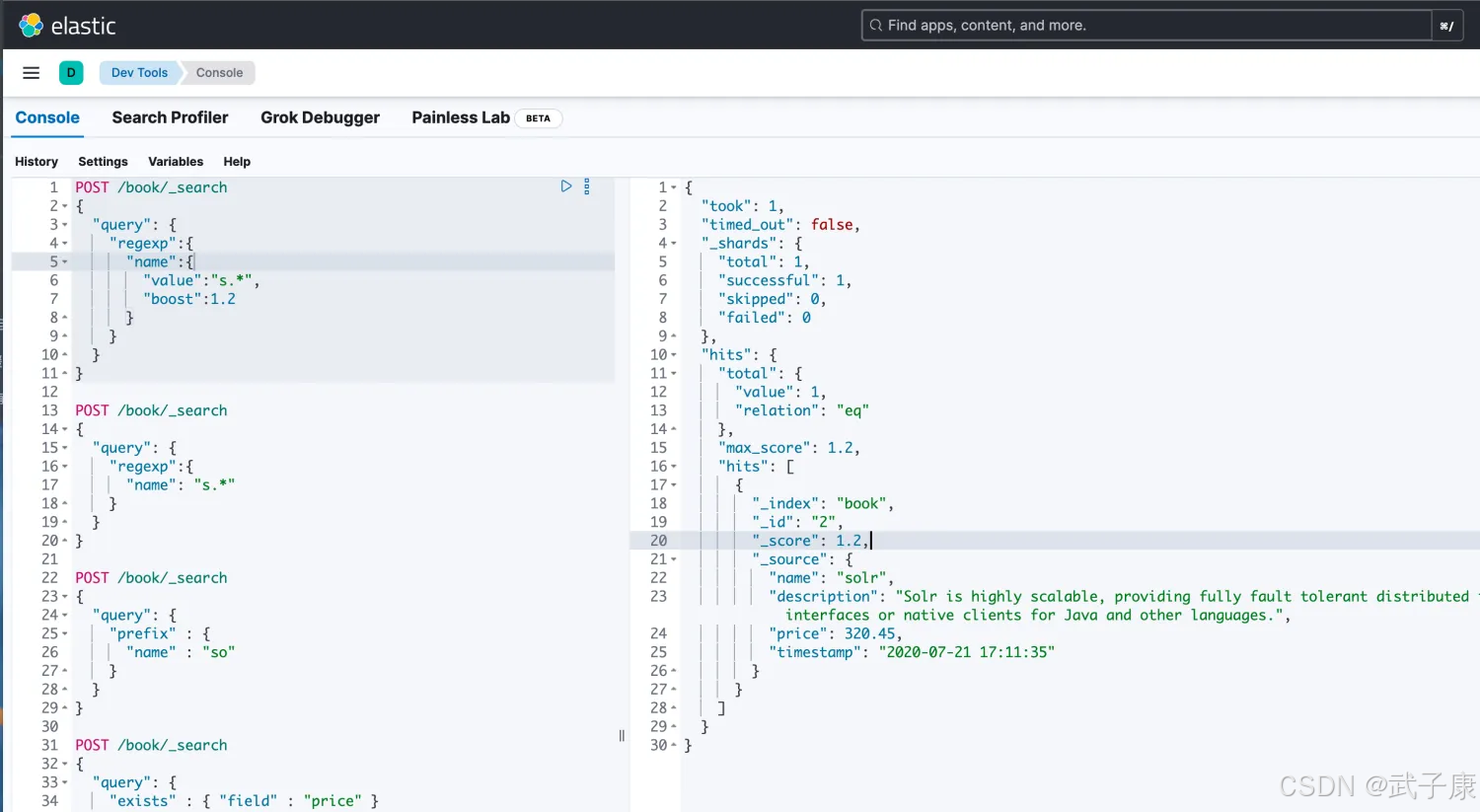Click the panel resize divider handle

[622, 735]
